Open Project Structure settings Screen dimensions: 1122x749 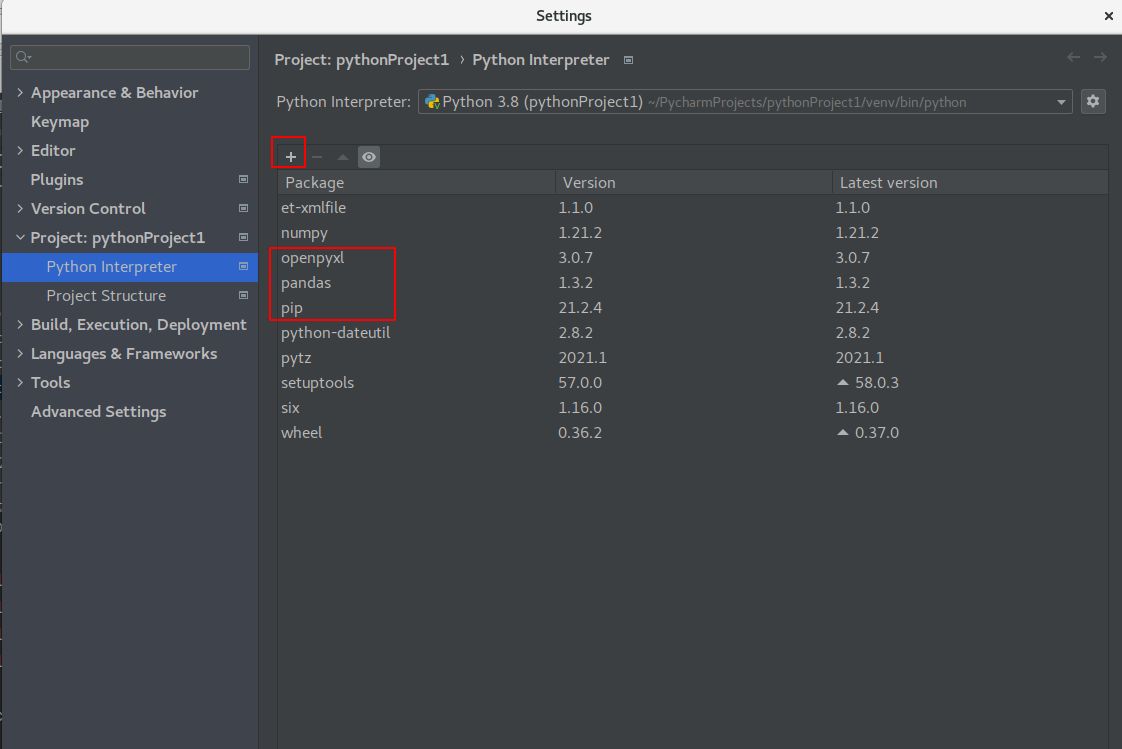tap(106, 295)
